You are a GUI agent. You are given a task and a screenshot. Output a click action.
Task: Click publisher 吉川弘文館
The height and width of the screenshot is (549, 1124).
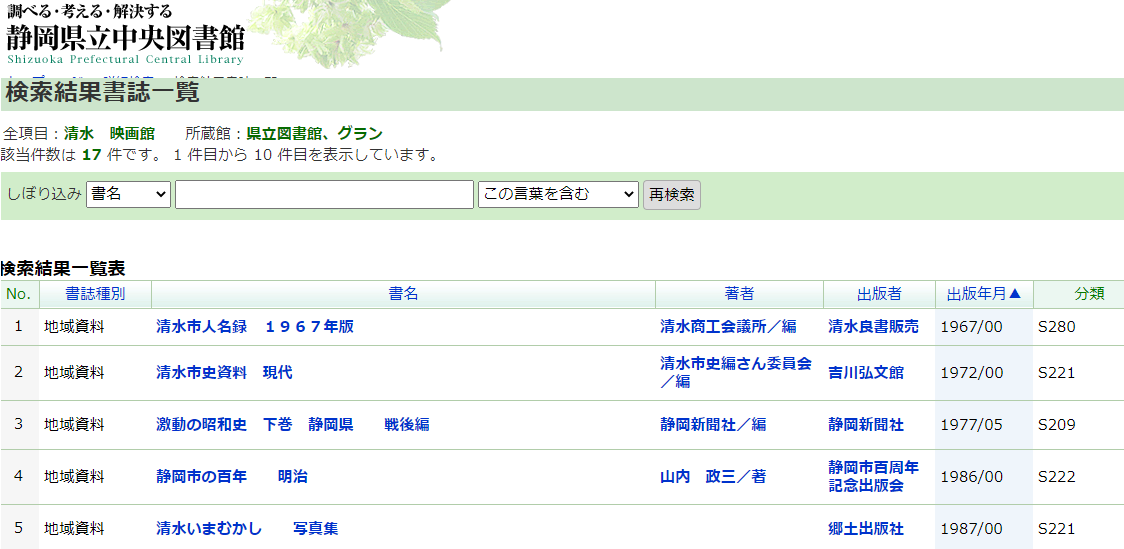click(866, 373)
